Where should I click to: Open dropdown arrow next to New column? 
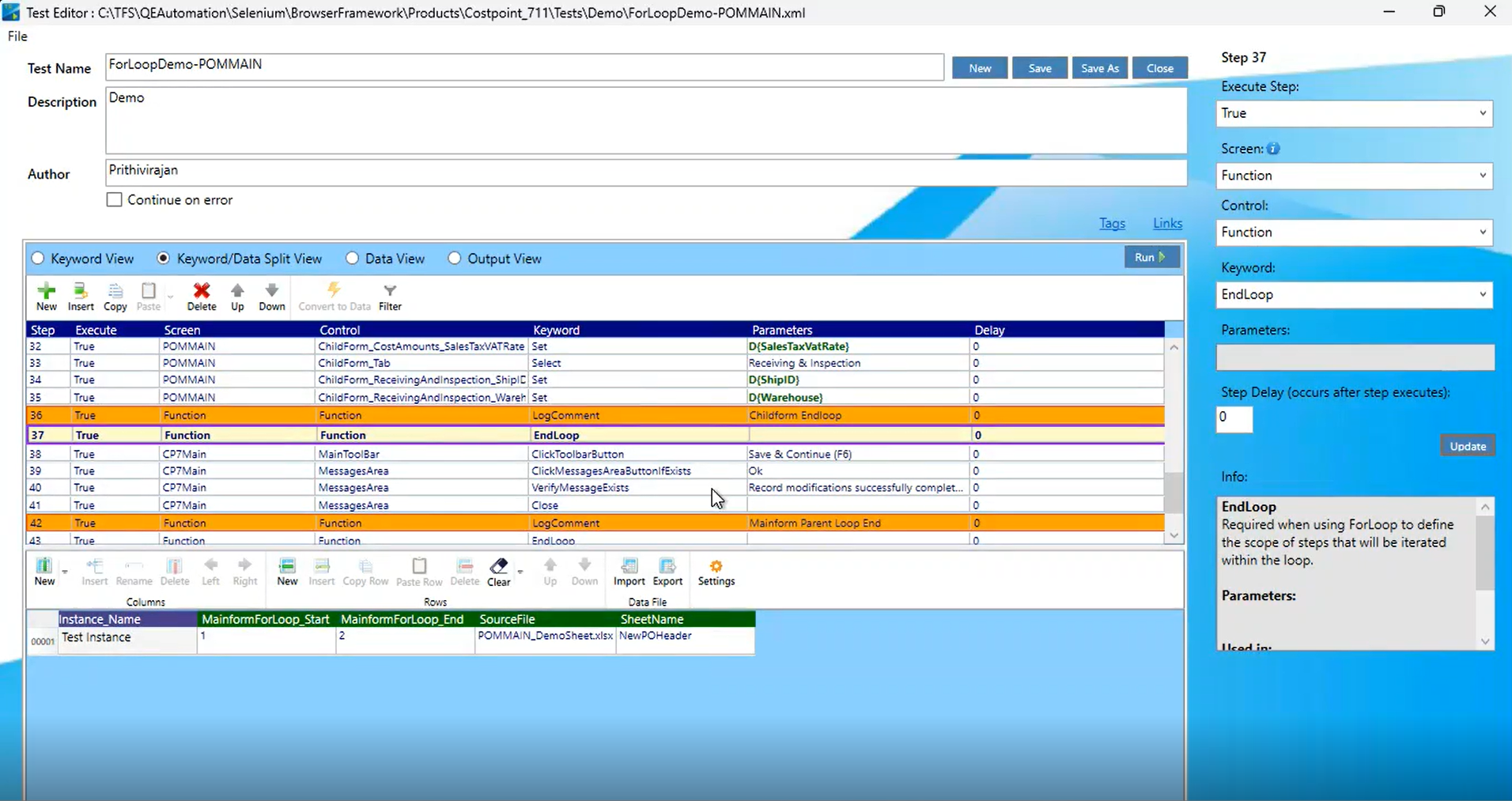(65, 572)
